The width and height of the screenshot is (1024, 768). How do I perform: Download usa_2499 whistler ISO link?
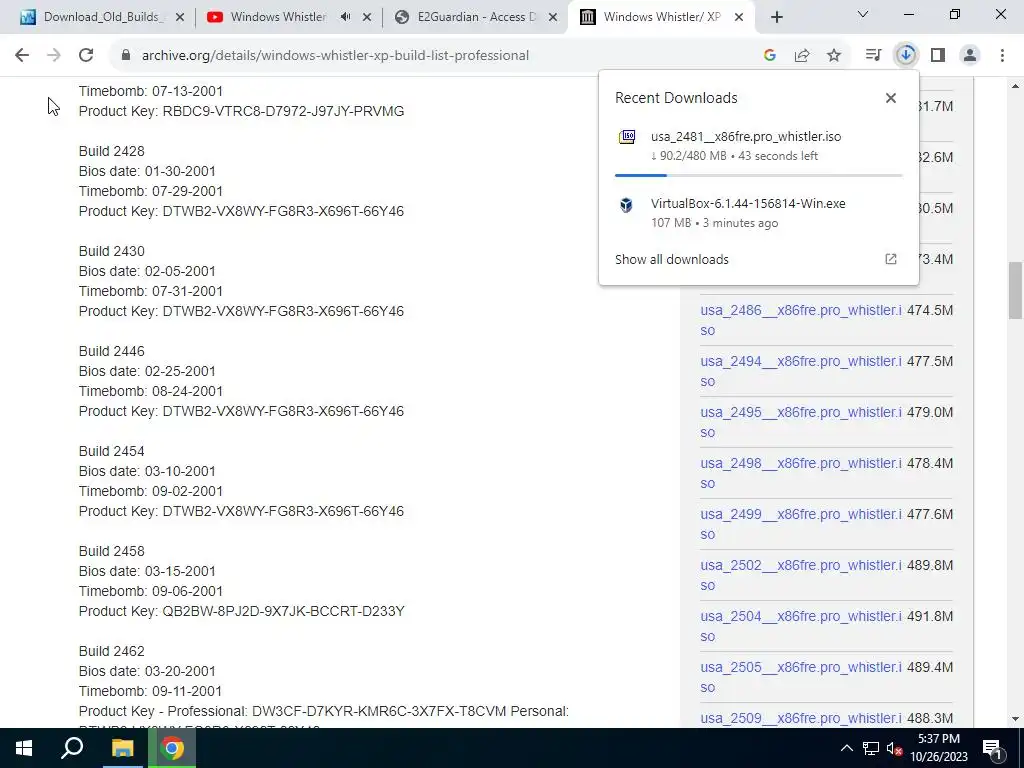[801, 524]
